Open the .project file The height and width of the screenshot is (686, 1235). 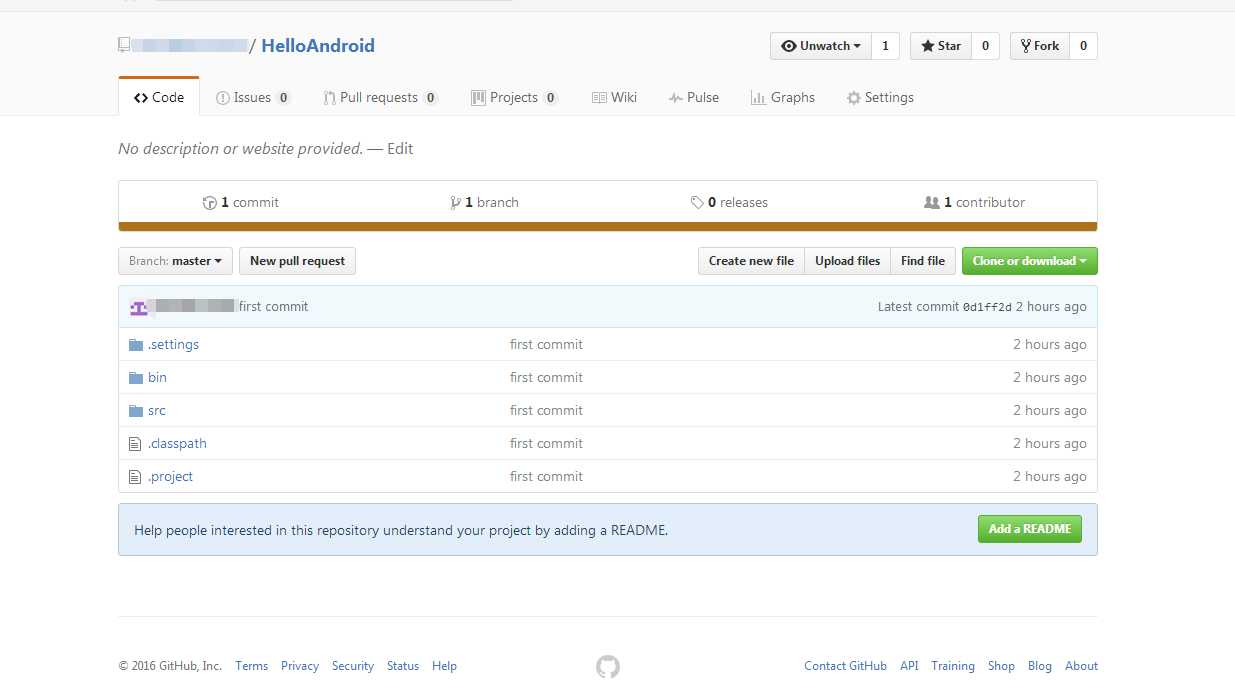point(170,476)
